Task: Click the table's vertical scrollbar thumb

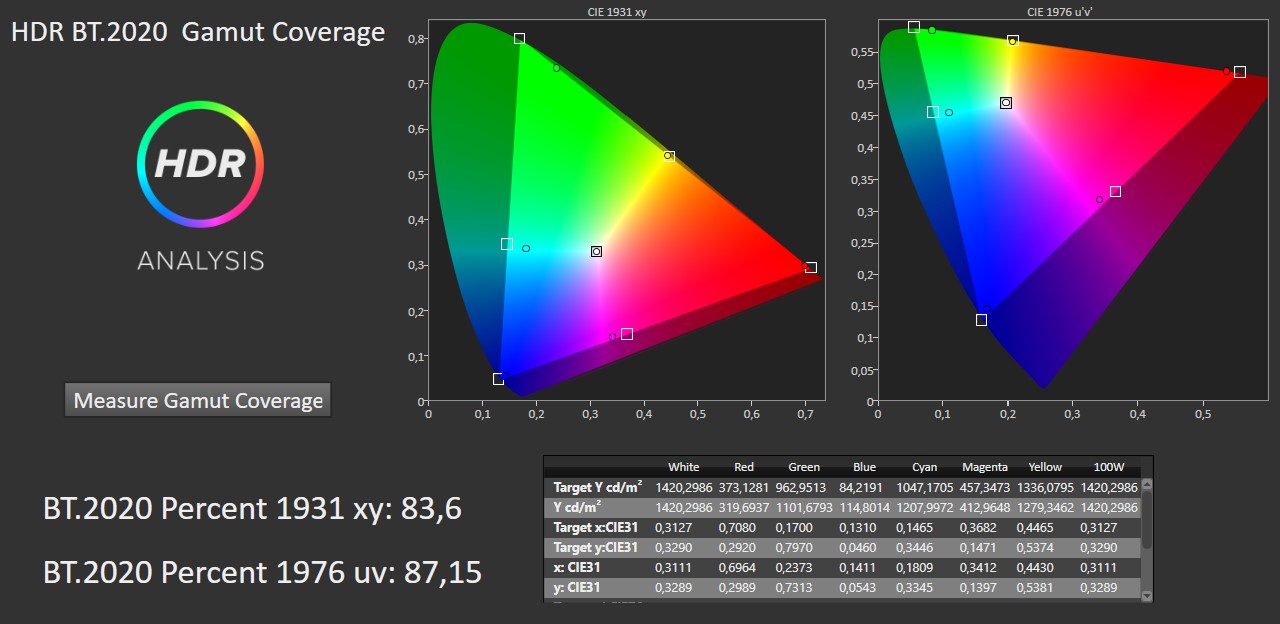Action: pyautogui.click(x=1147, y=516)
